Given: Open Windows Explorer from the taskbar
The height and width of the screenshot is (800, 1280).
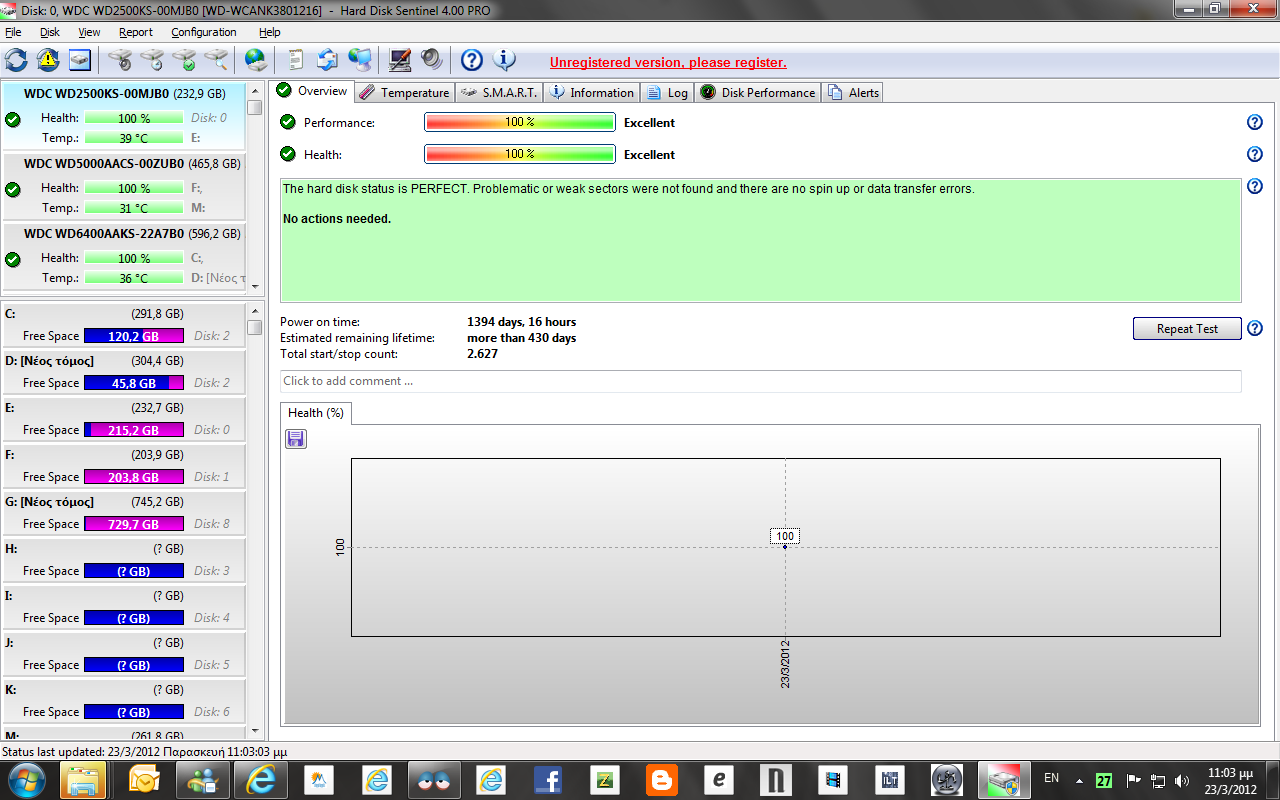Looking at the screenshot, I should point(83,779).
